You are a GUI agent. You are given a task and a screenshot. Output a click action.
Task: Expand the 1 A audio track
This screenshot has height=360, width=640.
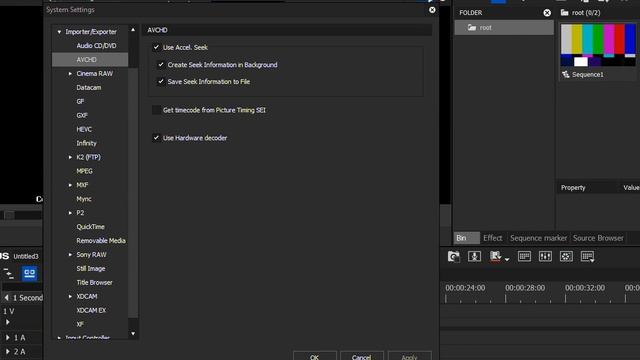pos(7,338)
